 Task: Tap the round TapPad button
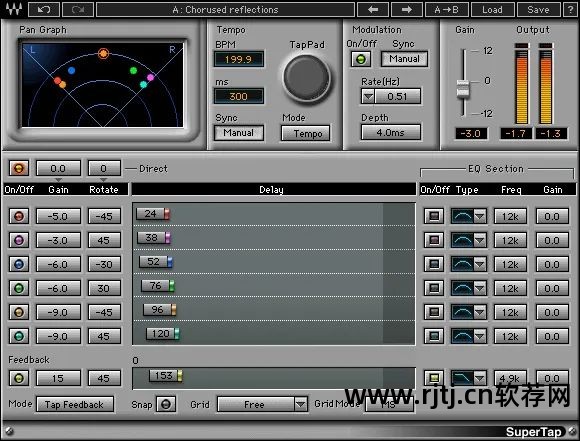(306, 78)
